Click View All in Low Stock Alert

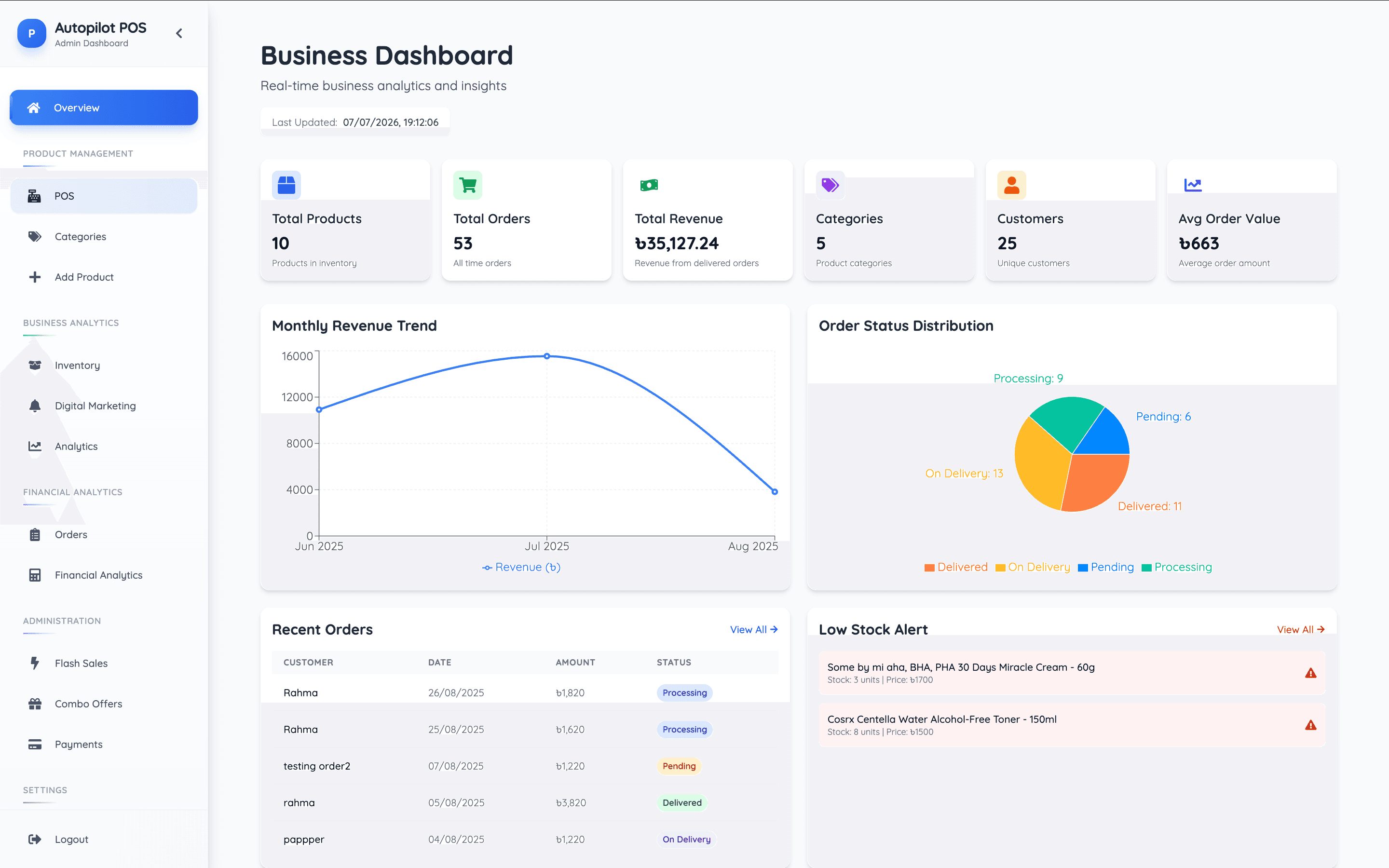pyautogui.click(x=1301, y=629)
